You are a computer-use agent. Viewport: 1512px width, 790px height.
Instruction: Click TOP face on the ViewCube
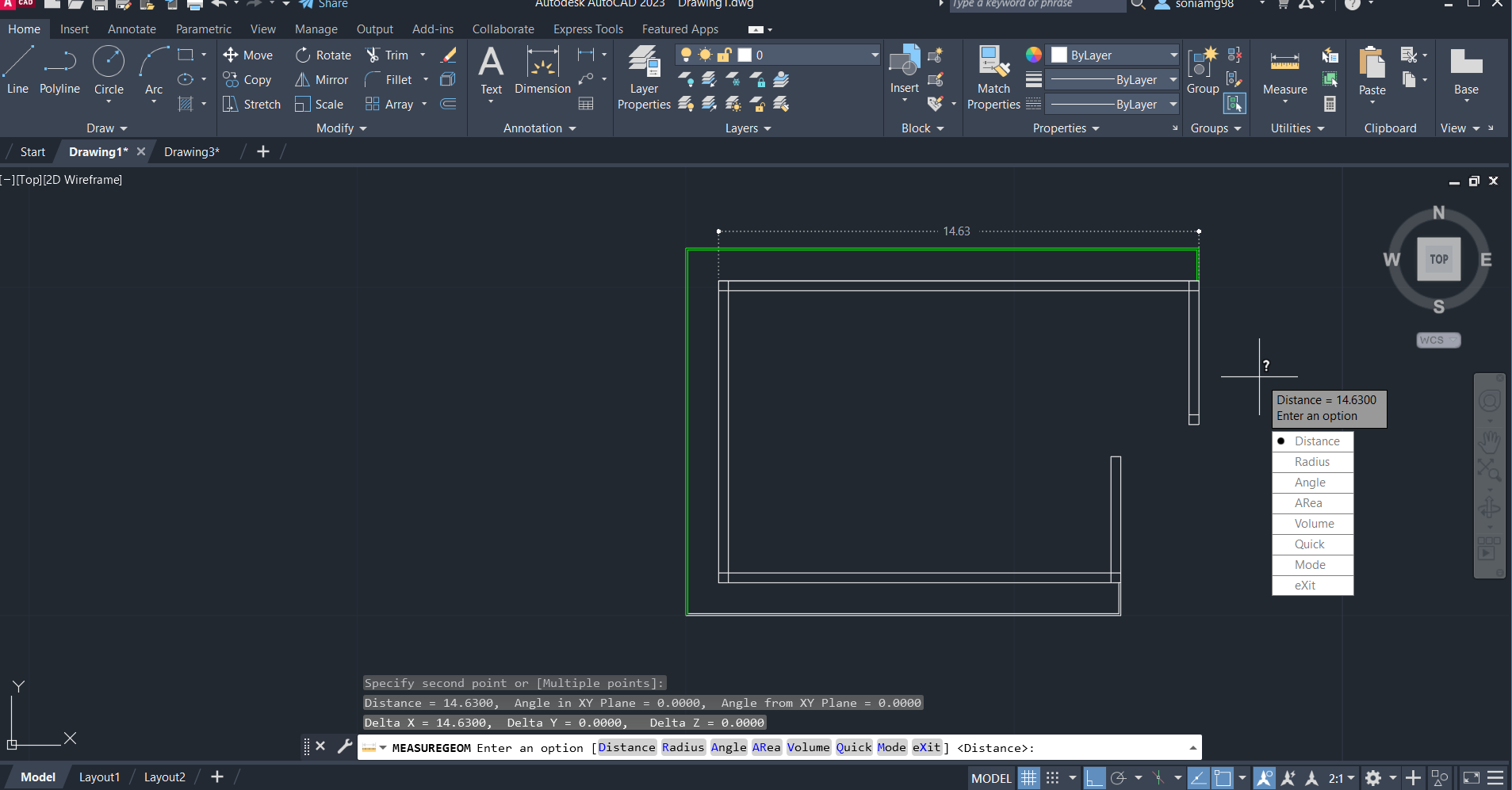1437,259
